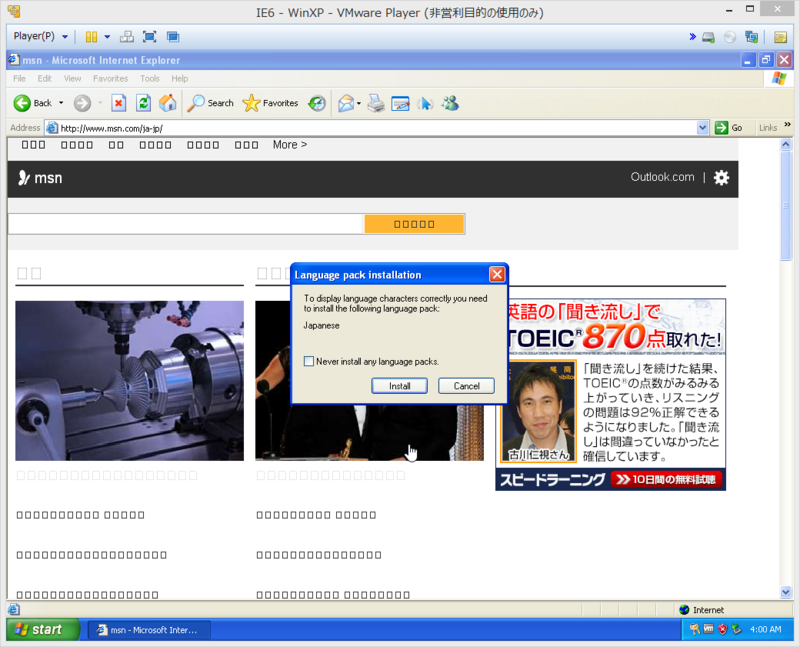Click the Messenger people icon
Screen dimensions: 800x647
tap(451, 104)
